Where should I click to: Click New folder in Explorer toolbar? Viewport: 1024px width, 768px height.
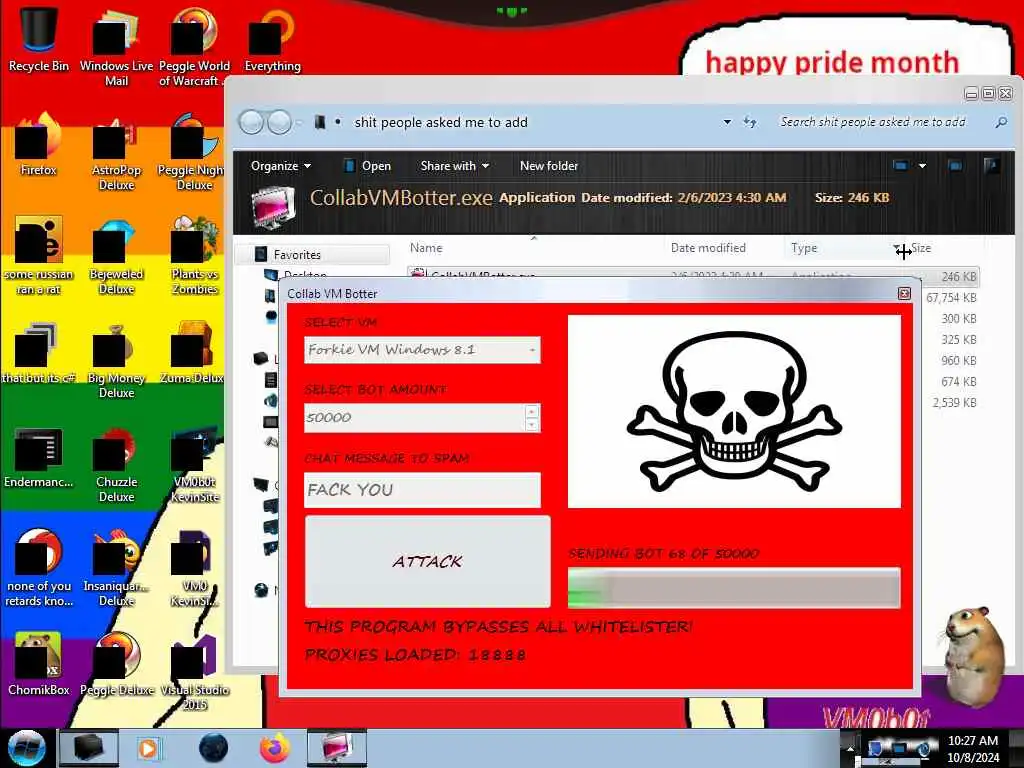click(549, 166)
